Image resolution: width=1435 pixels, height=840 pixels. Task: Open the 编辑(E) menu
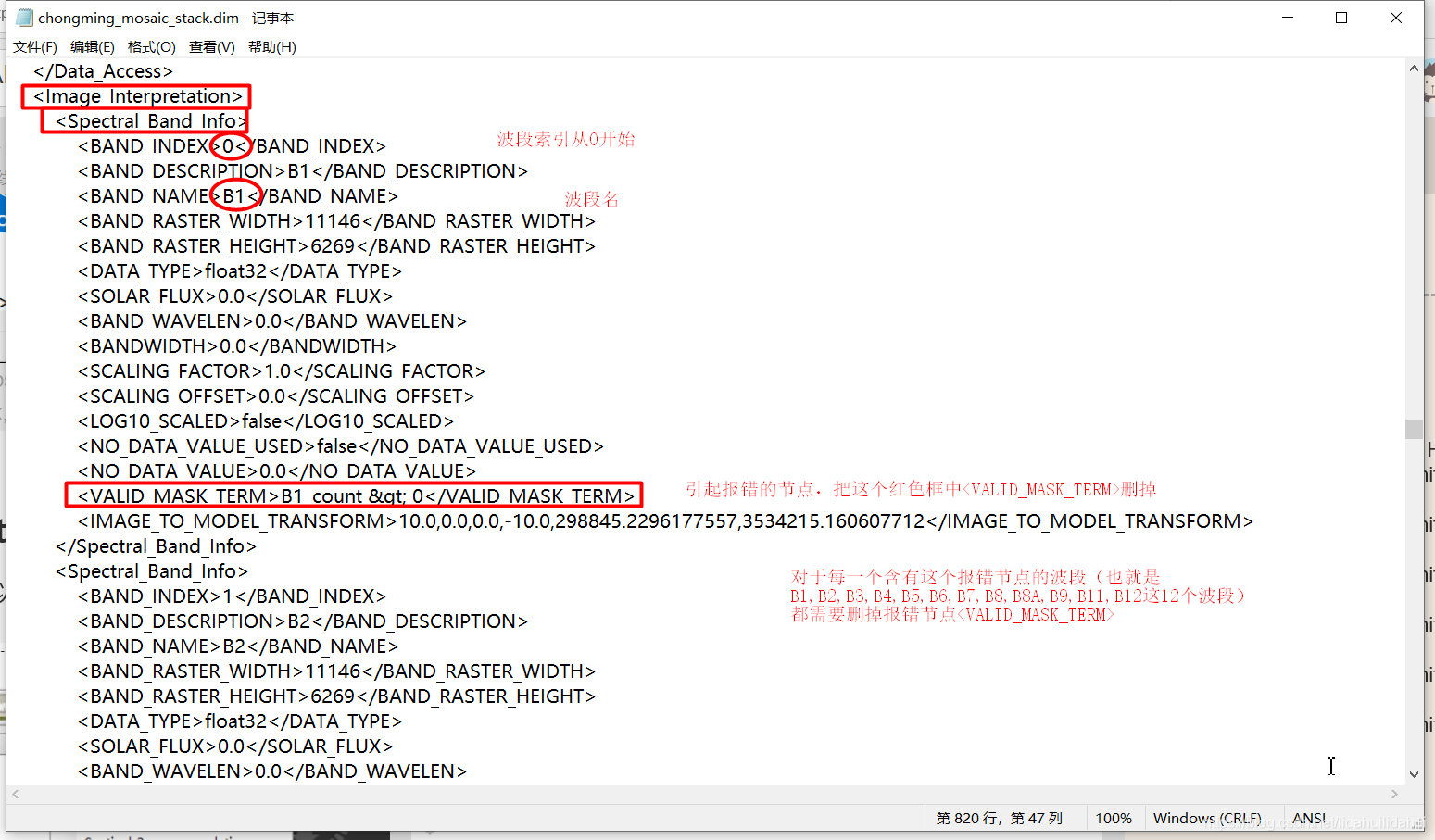click(93, 46)
